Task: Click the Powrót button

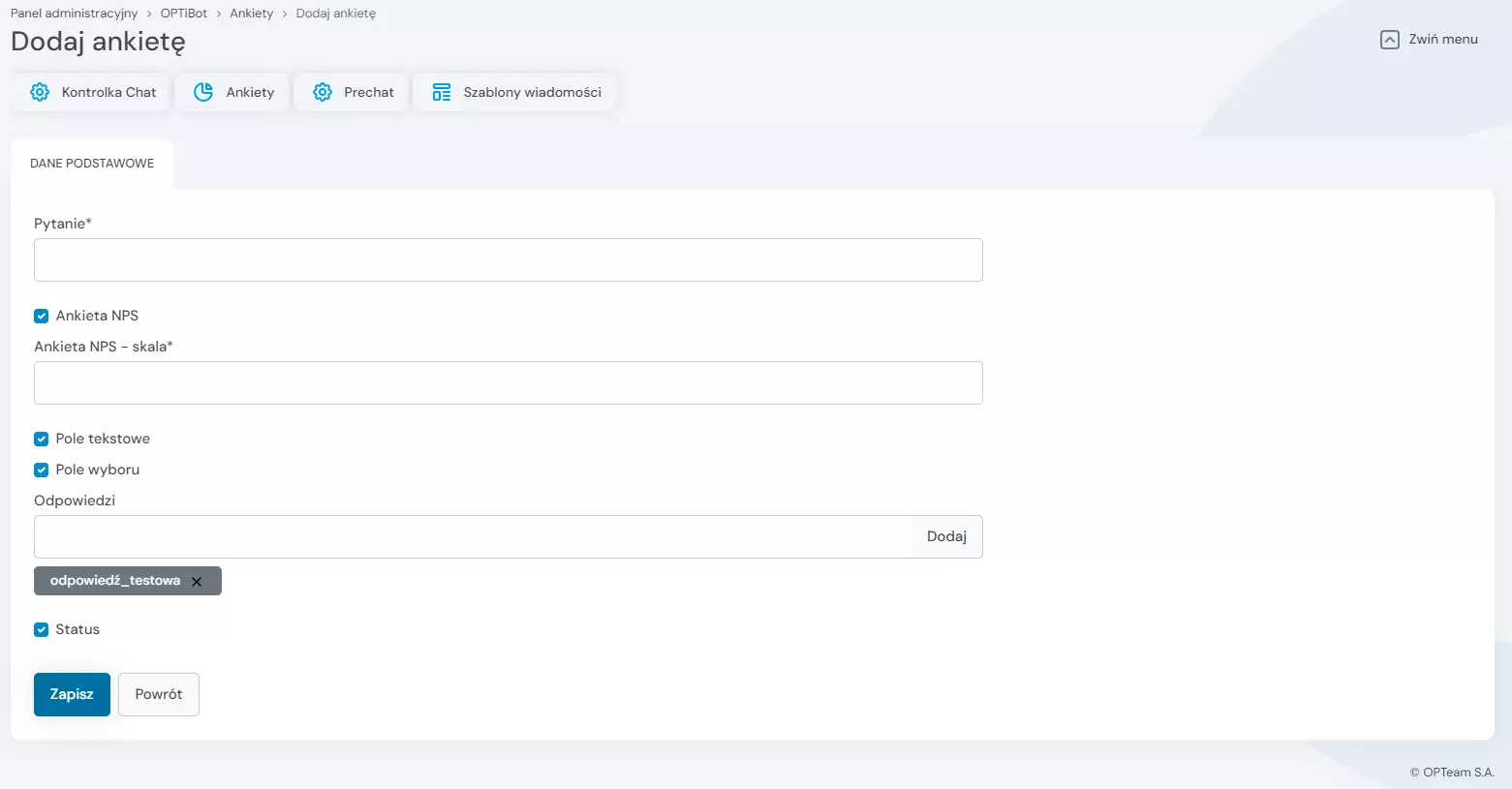Action: tap(159, 694)
